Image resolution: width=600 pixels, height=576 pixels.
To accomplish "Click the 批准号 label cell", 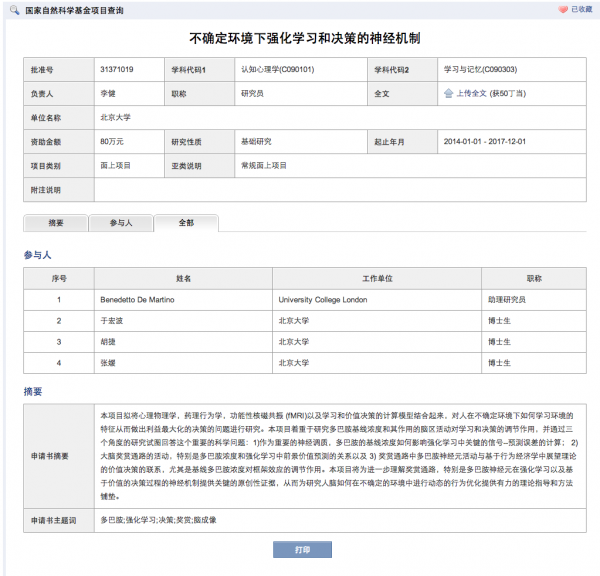I will [x=59, y=70].
